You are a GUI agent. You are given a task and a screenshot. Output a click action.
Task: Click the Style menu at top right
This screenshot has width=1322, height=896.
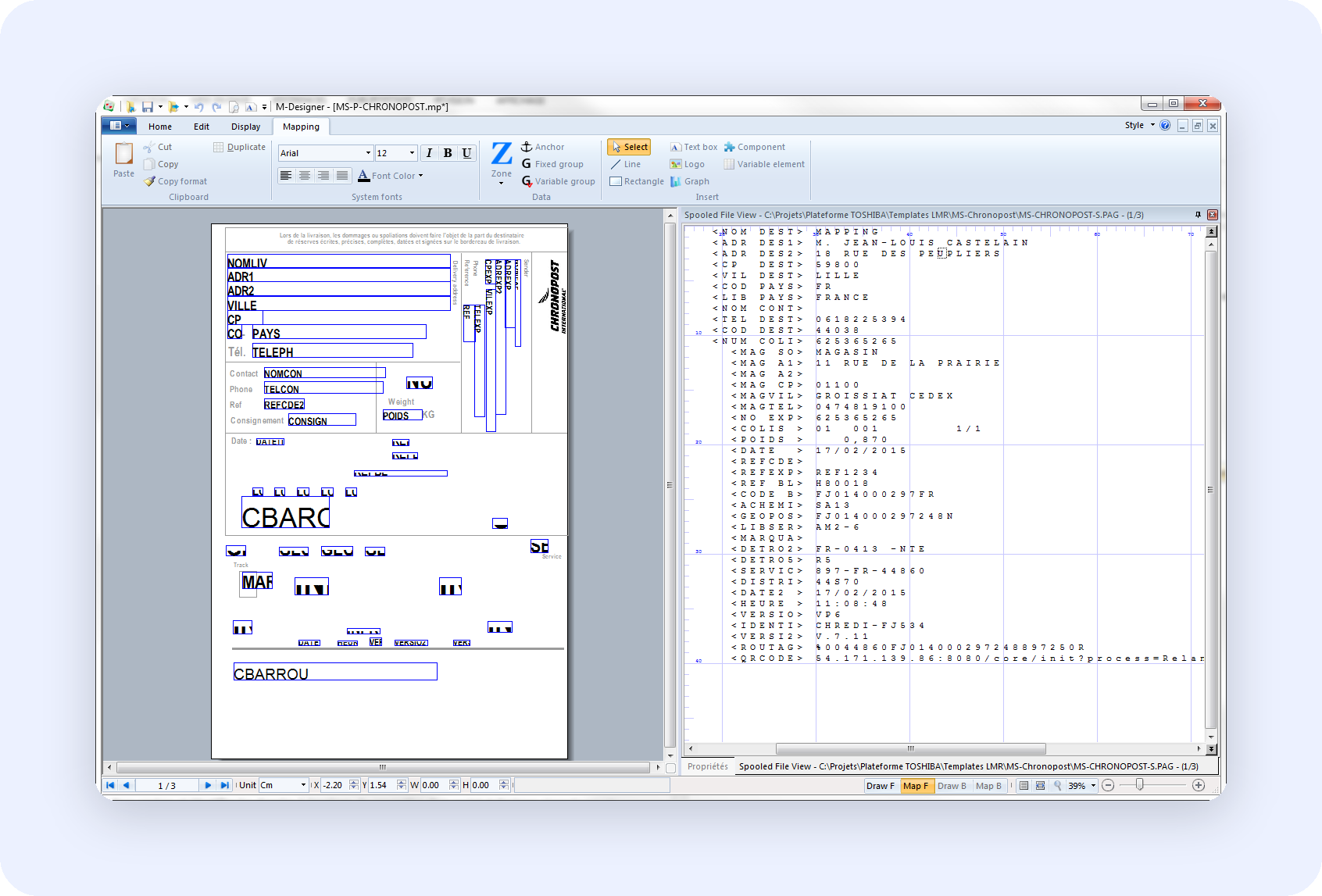[1139, 125]
